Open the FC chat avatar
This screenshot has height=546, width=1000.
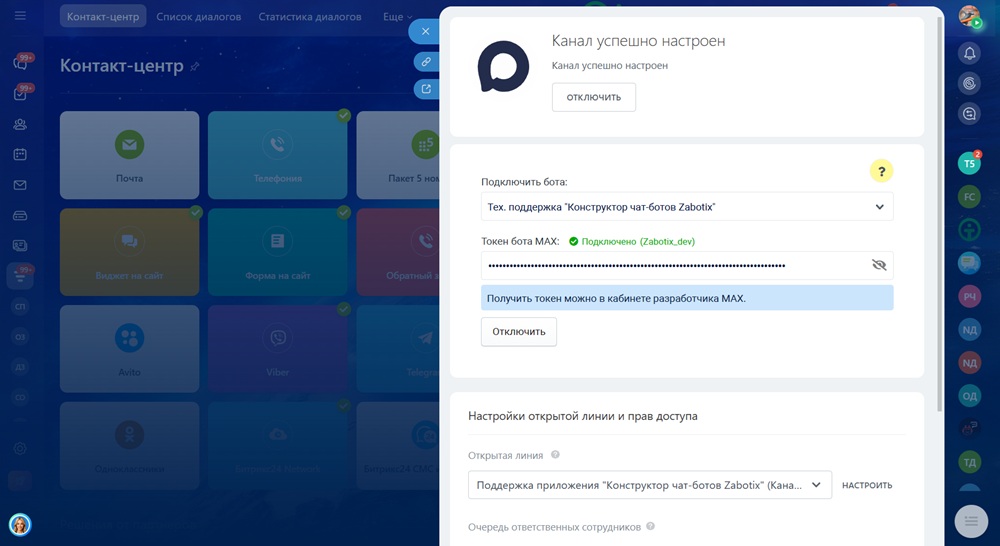pos(969,196)
